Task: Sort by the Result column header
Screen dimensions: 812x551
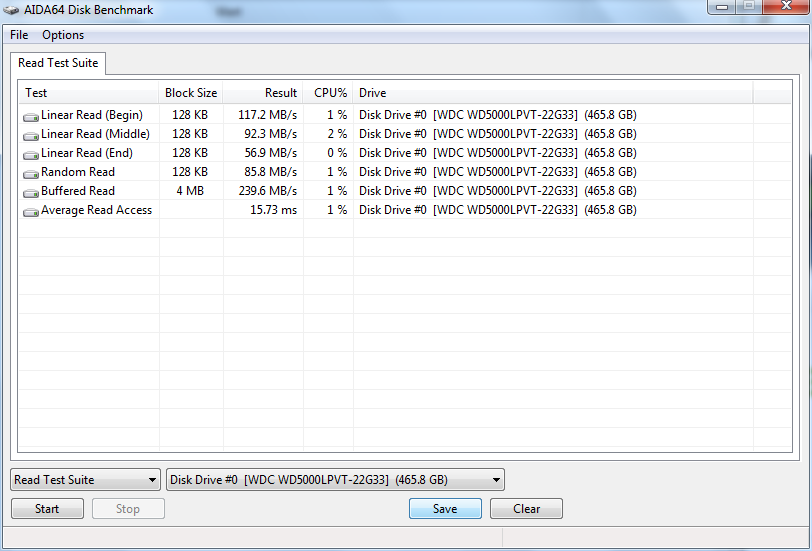Action: click(x=263, y=93)
